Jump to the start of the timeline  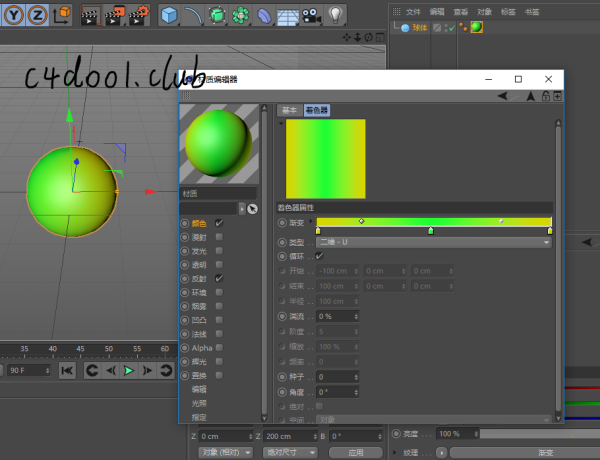tap(67, 371)
